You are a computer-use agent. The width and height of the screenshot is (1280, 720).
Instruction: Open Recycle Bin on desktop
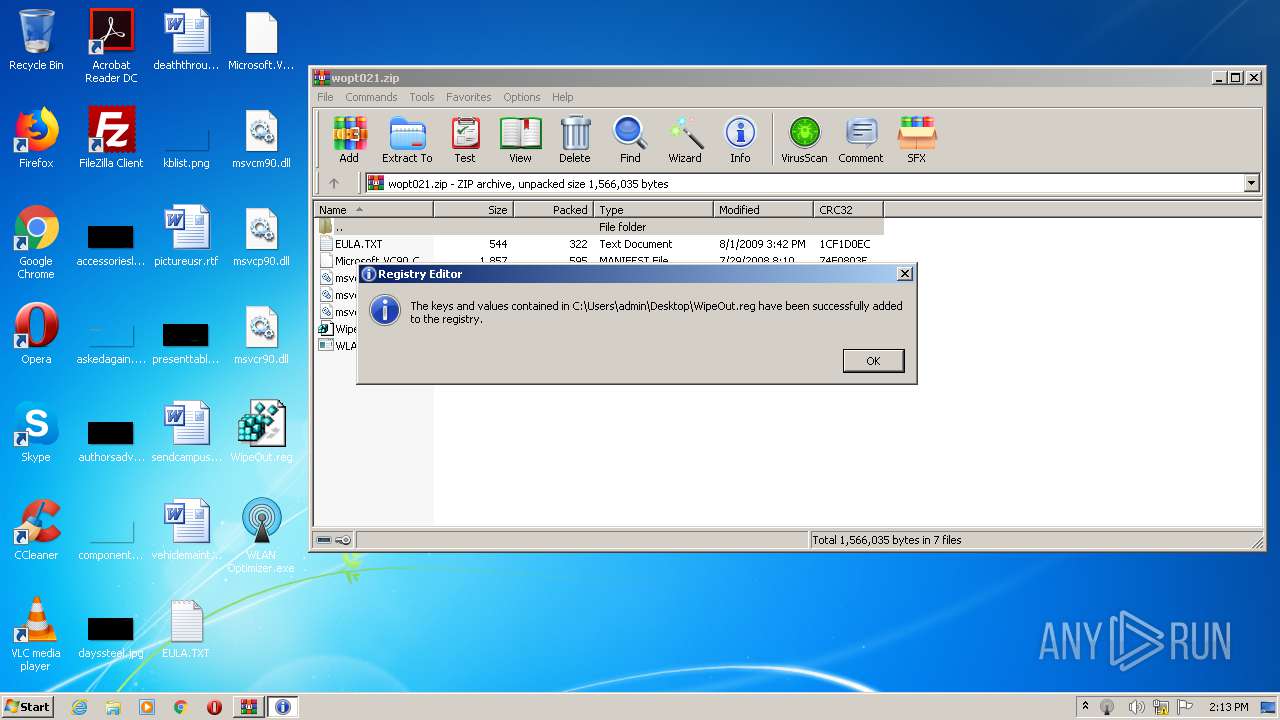click(36, 41)
